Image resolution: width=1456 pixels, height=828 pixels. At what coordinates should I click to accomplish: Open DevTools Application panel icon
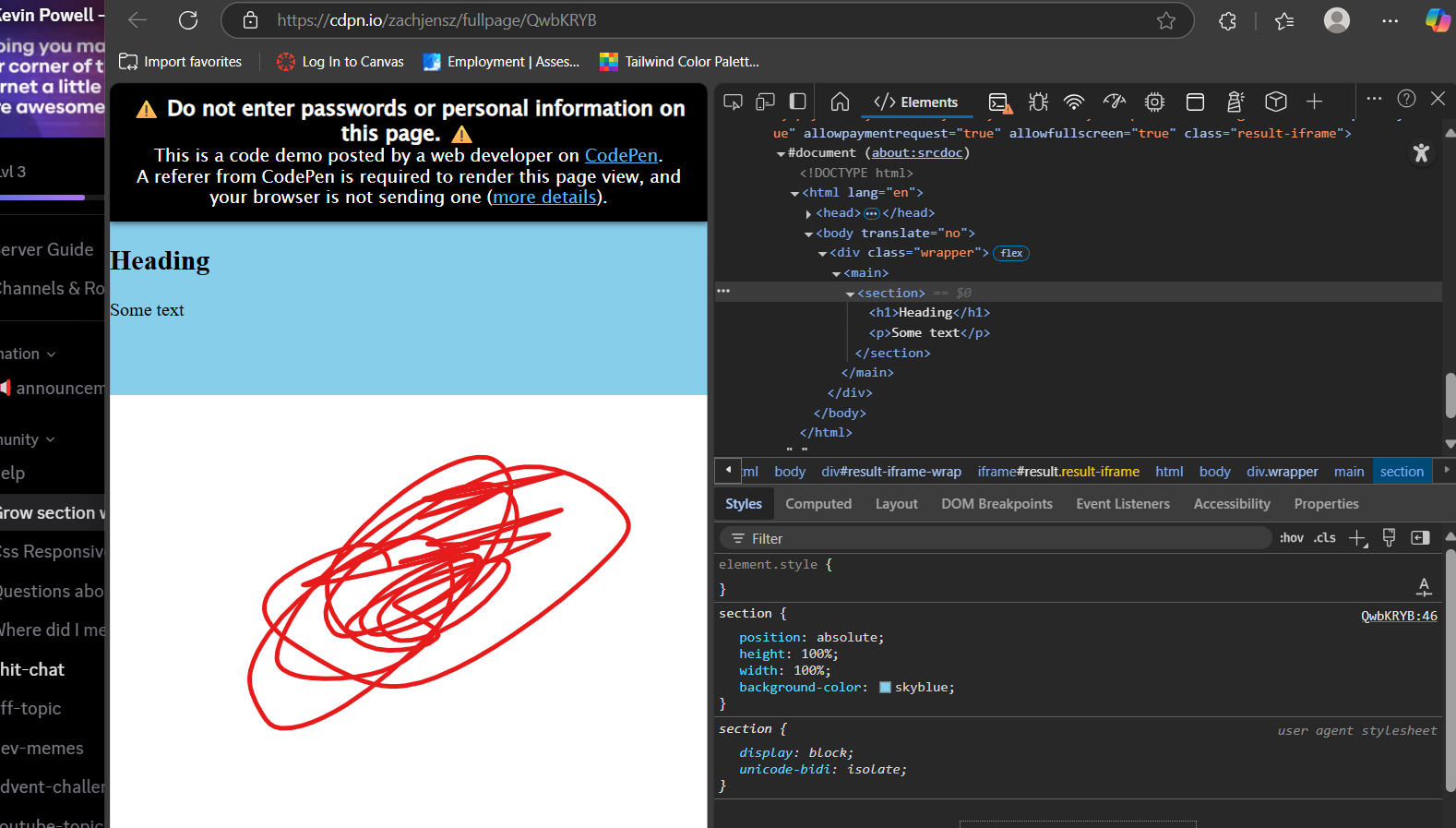point(1195,102)
